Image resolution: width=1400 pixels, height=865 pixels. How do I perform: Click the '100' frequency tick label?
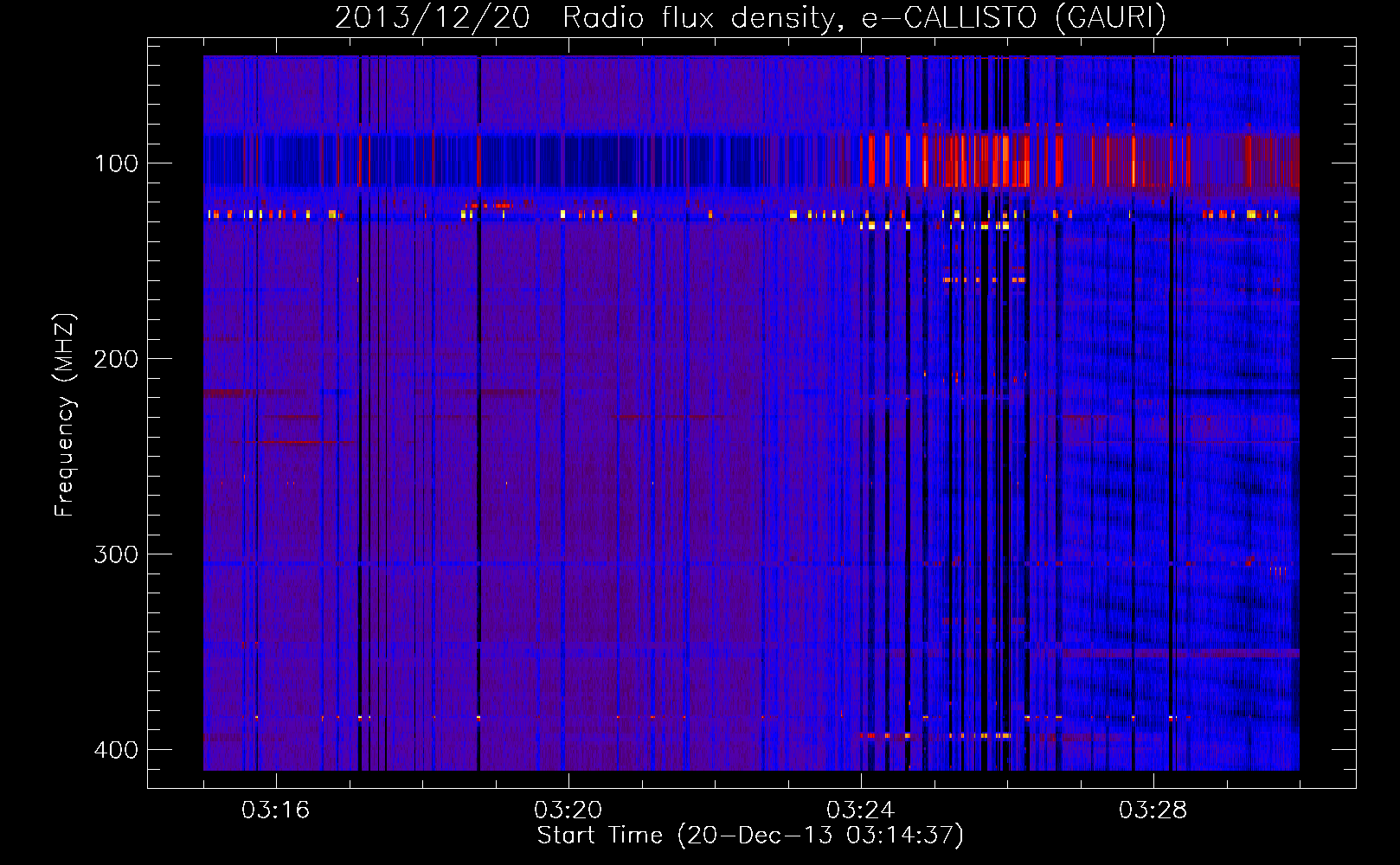(116, 163)
